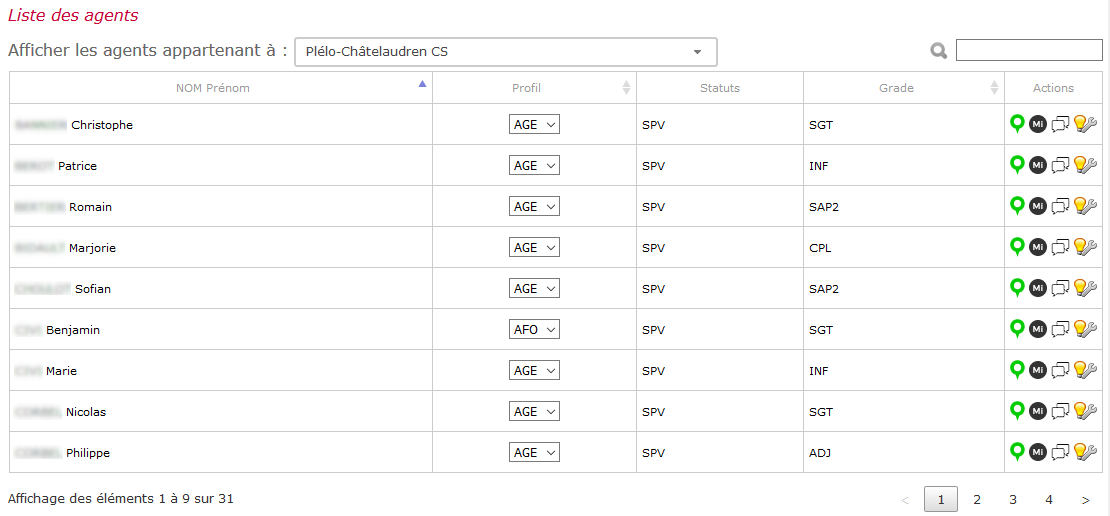Image resolution: width=1110 pixels, height=516 pixels.
Task: Click lightbulb wrench icon in Marjorie's row
Action: 1085,247
